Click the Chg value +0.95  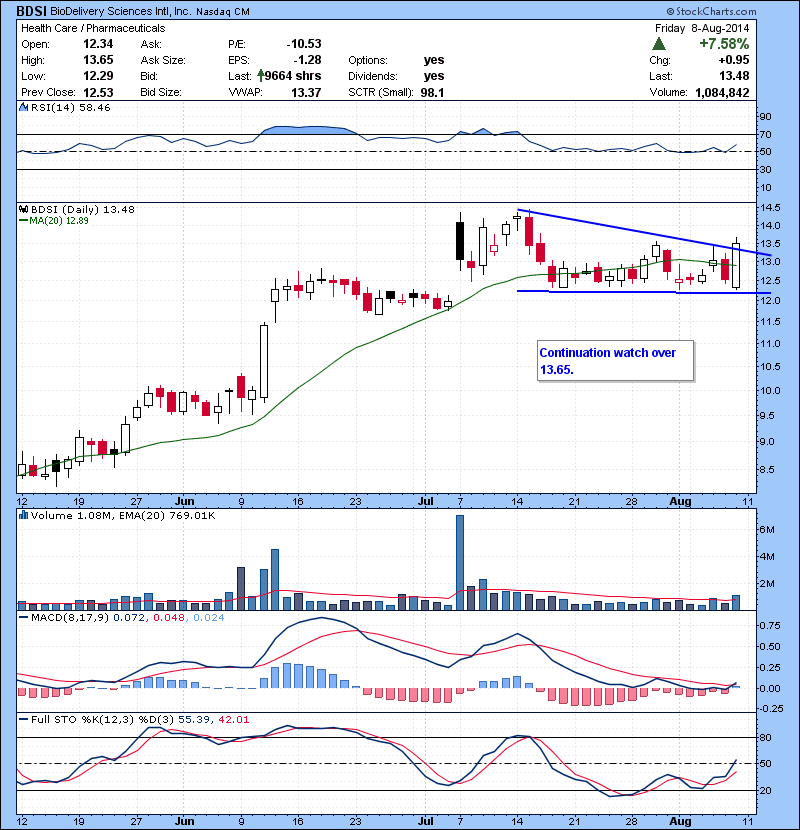(x=733, y=60)
